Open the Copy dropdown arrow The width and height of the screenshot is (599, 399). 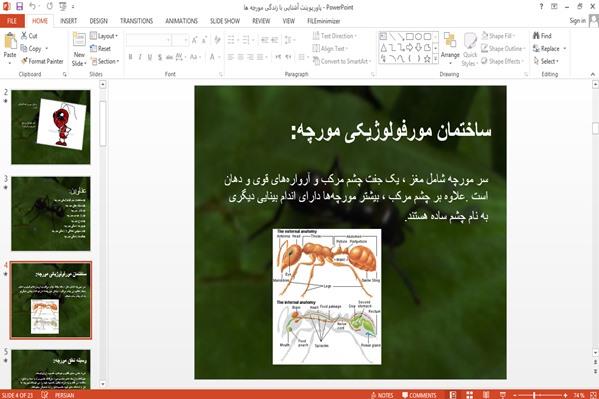[x=47, y=49]
